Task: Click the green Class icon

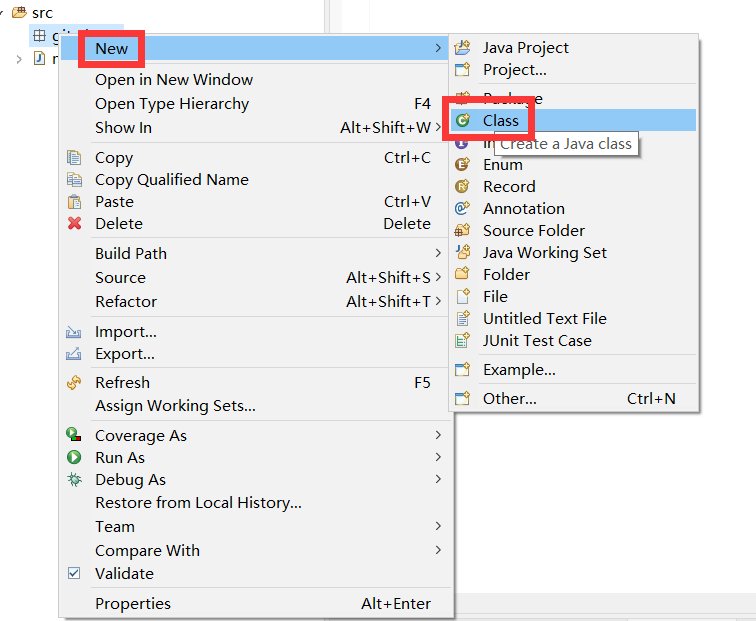Action: coord(462,121)
